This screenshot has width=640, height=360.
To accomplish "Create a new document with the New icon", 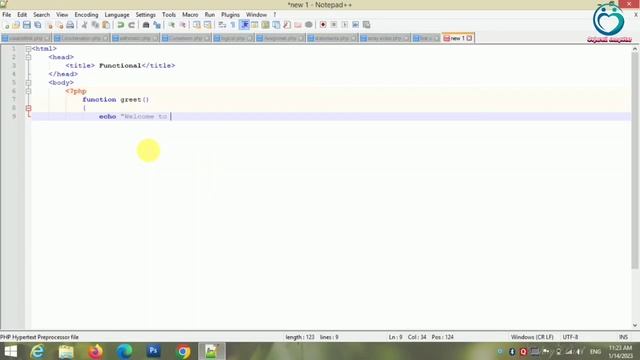I will (x=6, y=25).
